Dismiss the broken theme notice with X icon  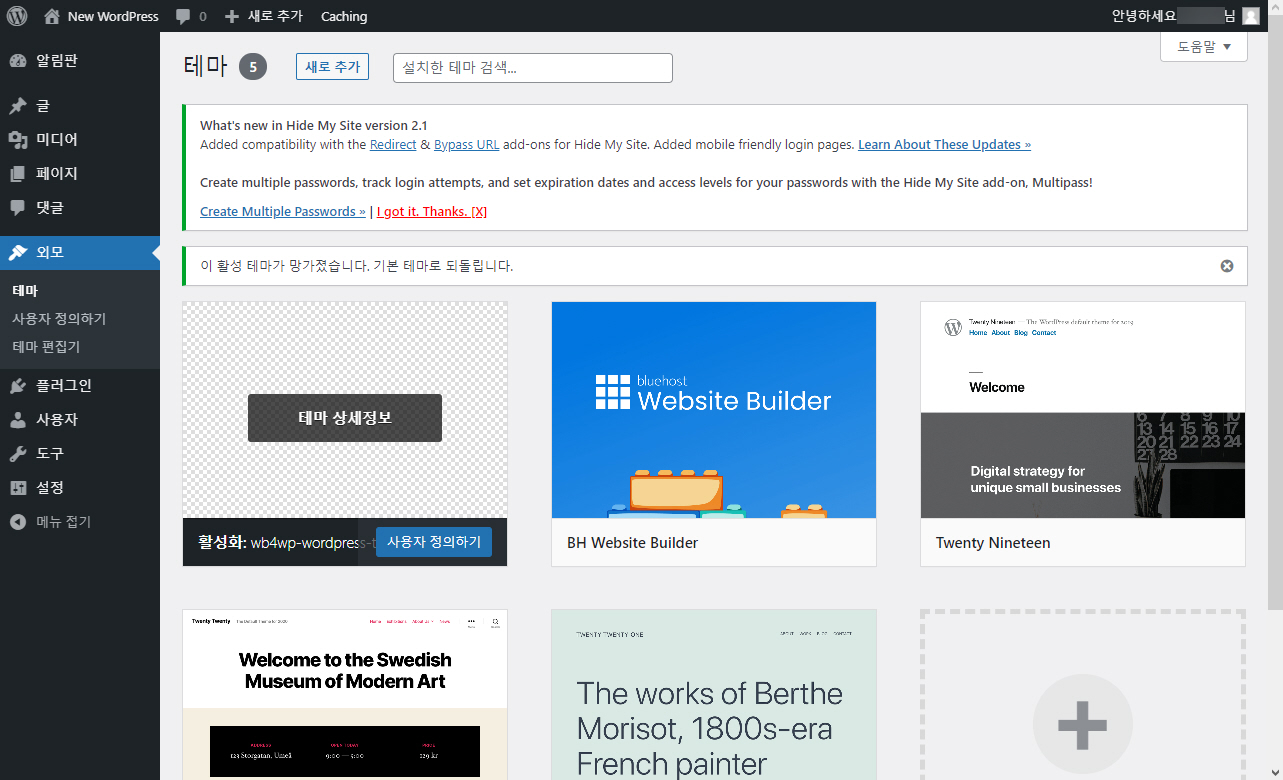1227,266
